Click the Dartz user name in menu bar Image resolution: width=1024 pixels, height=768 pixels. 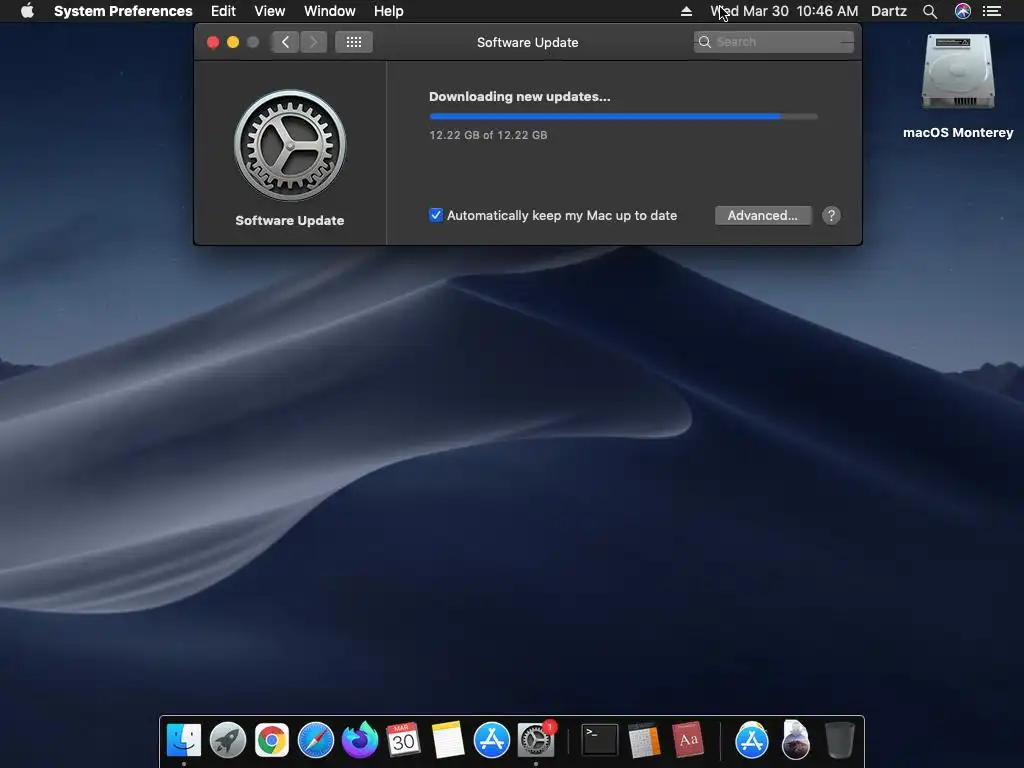889,11
